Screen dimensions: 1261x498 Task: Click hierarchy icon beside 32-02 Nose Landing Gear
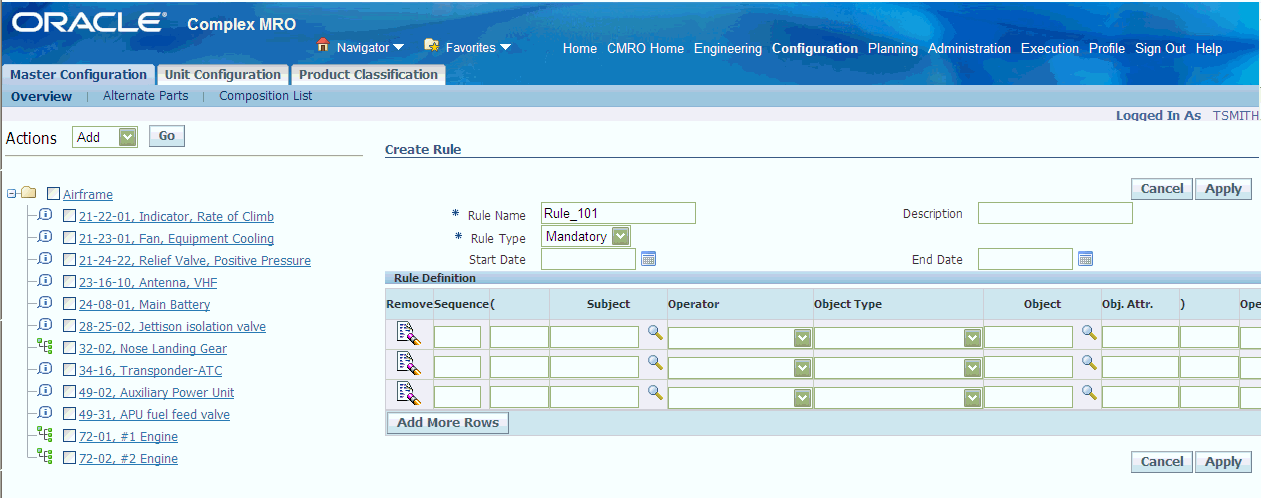[x=44, y=347]
